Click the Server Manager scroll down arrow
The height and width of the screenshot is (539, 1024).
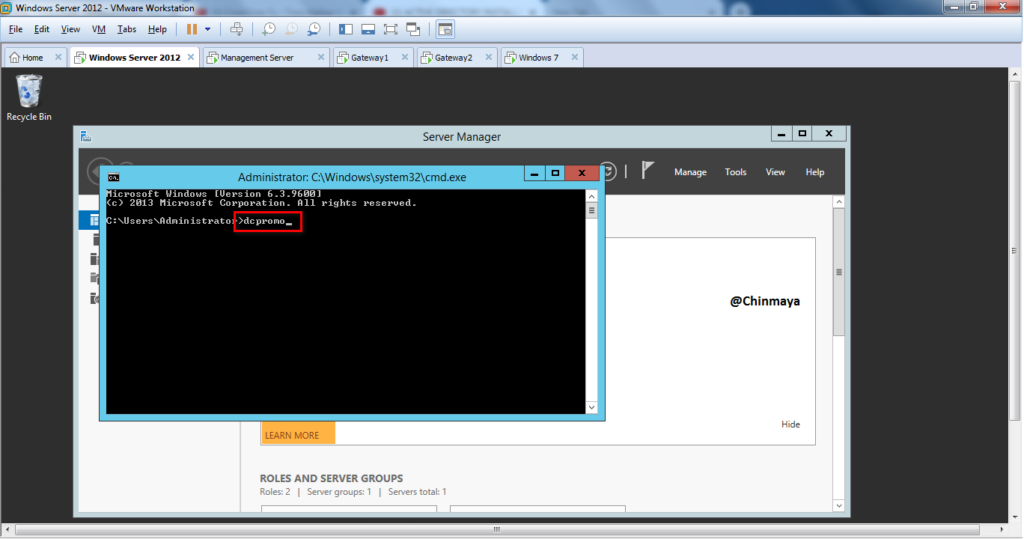(839, 506)
